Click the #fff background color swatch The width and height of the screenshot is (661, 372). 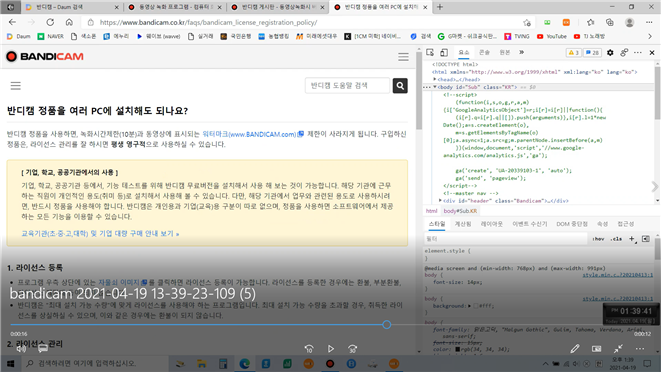476,306
